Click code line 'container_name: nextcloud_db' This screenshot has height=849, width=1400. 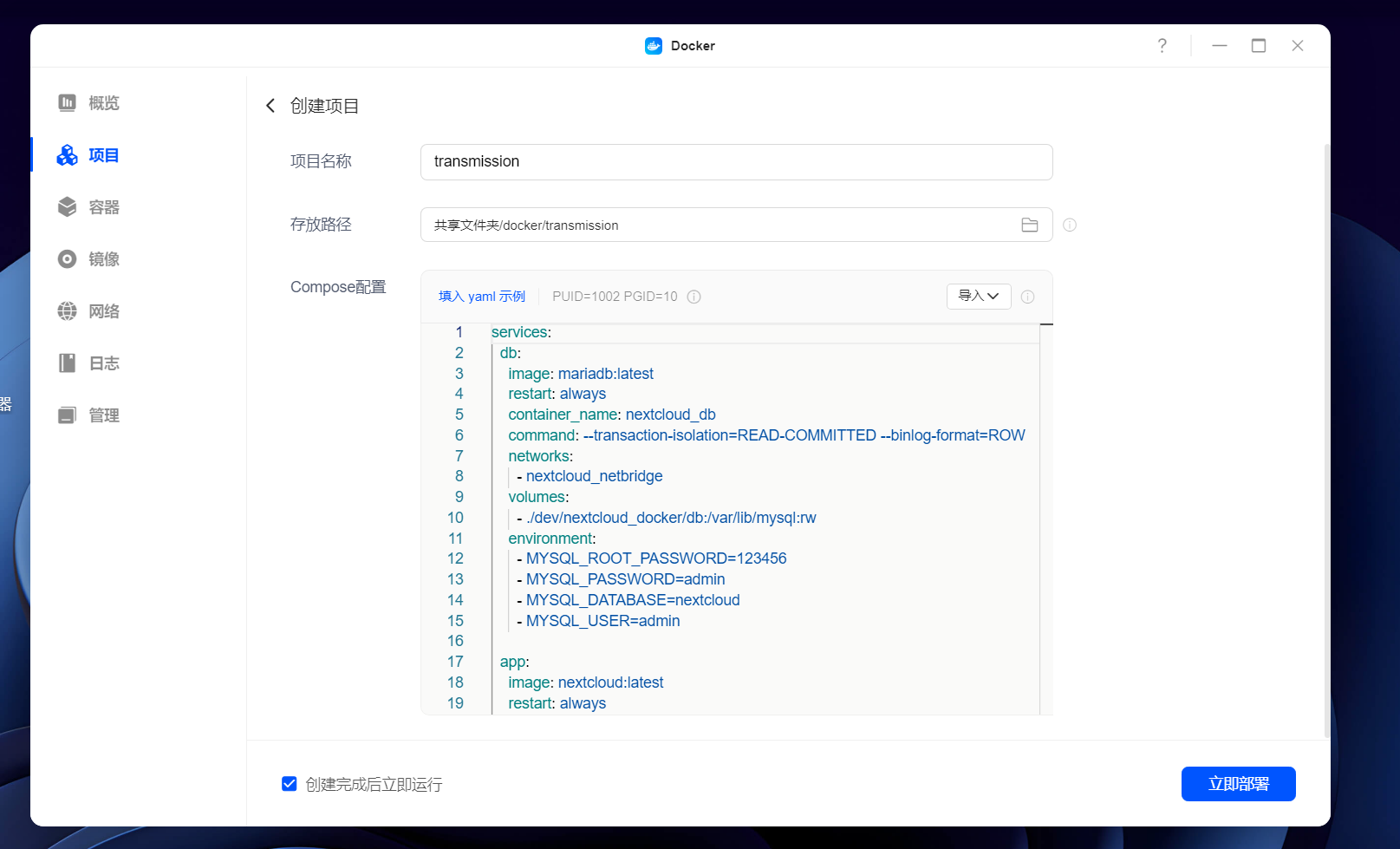(612, 415)
